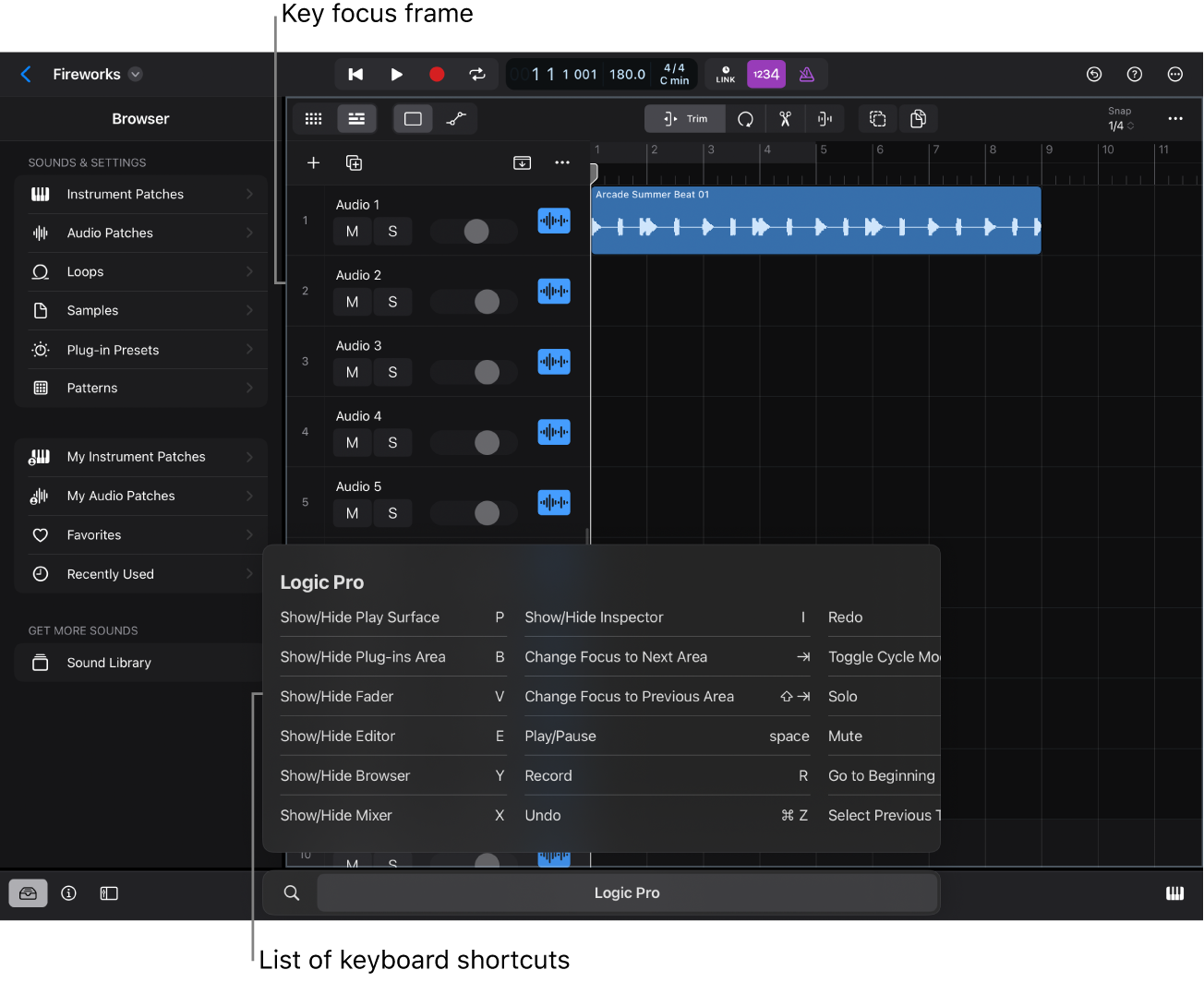Image resolution: width=1204 pixels, height=982 pixels.
Task: Open Recently Used in the Browser
Action: click(x=141, y=574)
